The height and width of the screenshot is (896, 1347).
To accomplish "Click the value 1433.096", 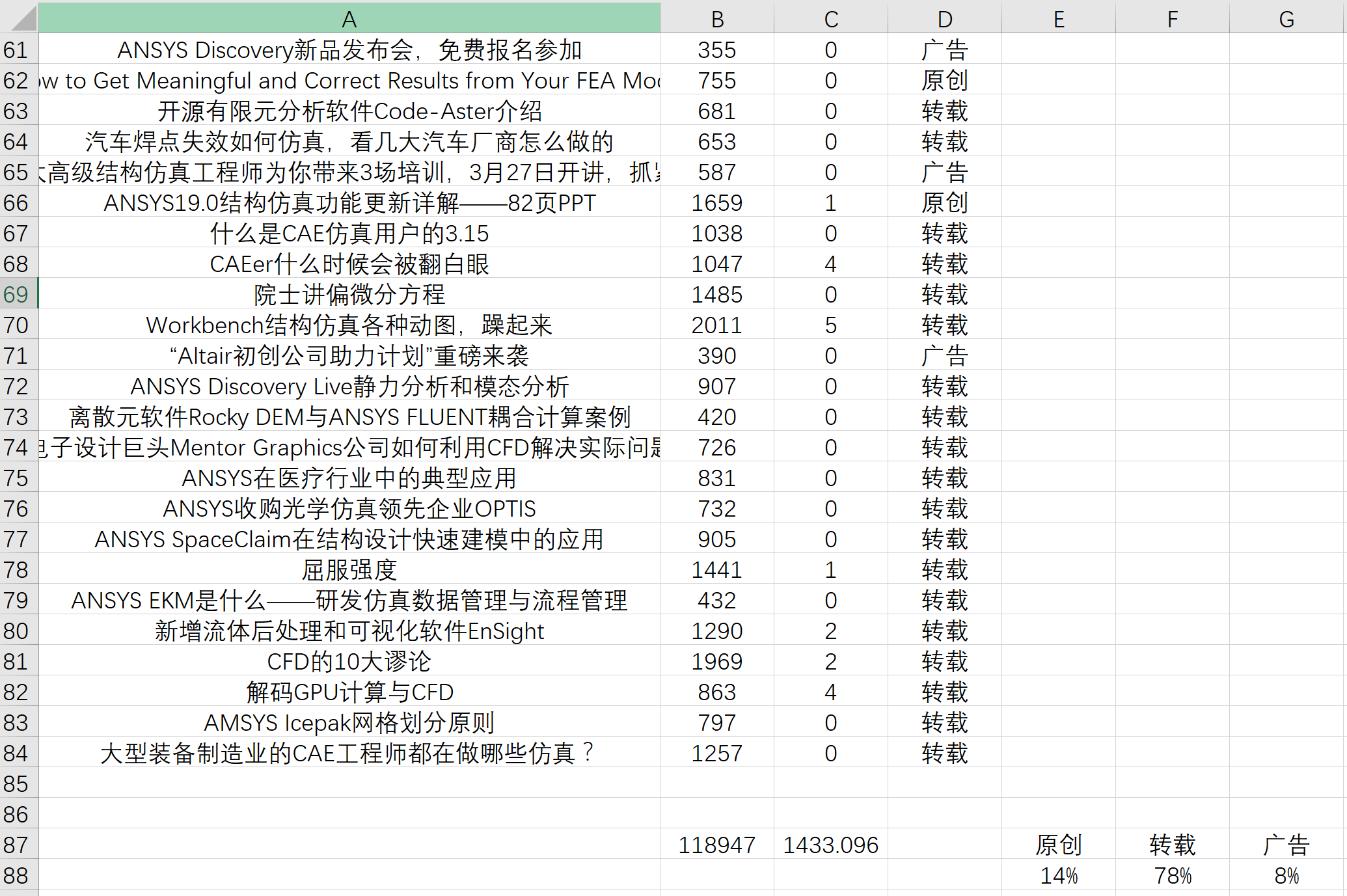I will (831, 845).
